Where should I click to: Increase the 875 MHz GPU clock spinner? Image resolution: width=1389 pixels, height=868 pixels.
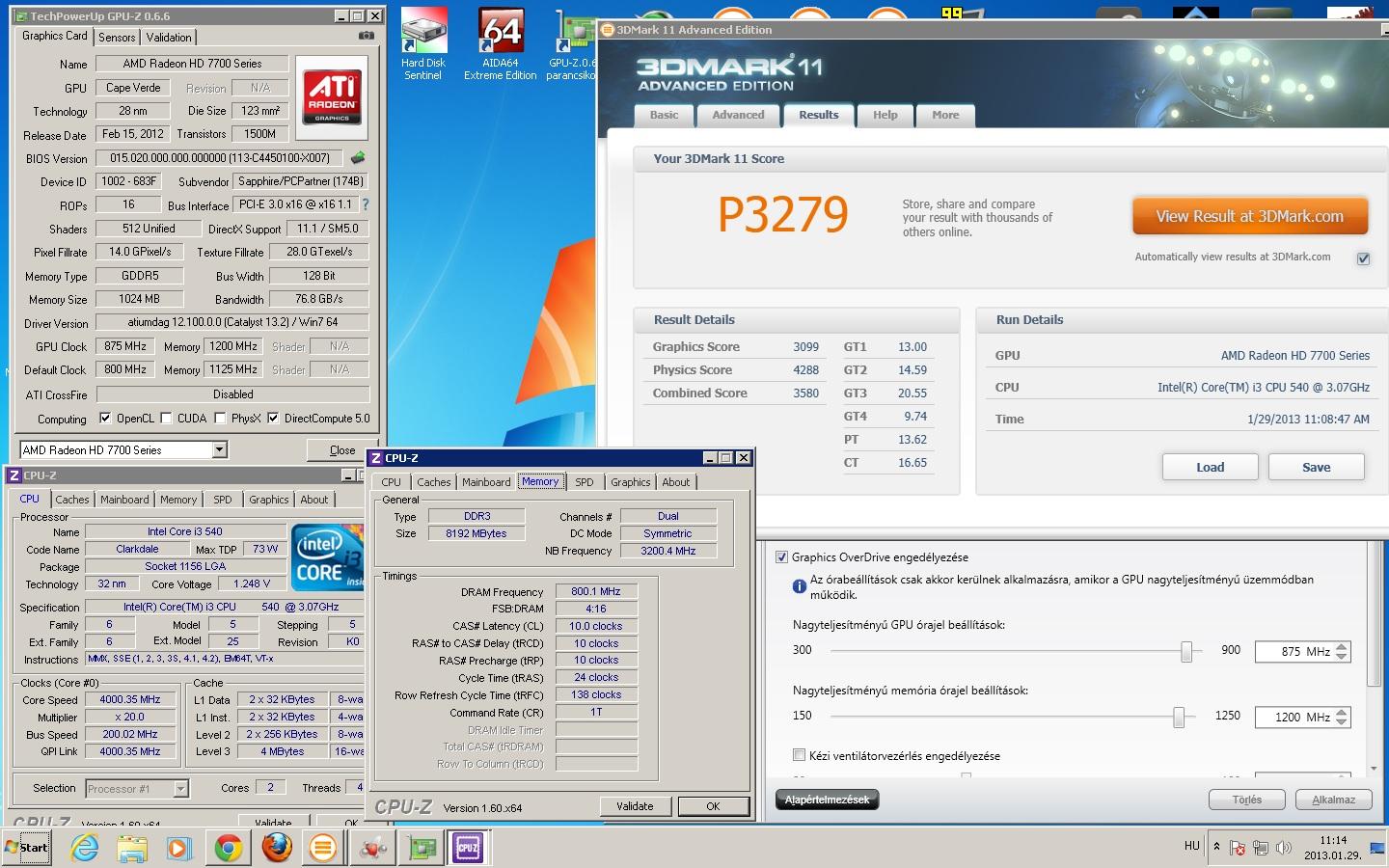click(1342, 646)
